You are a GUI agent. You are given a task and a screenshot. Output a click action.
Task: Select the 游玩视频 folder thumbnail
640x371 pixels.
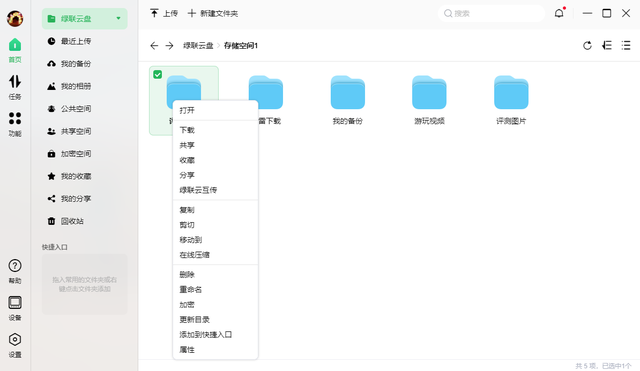pos(429,93)
